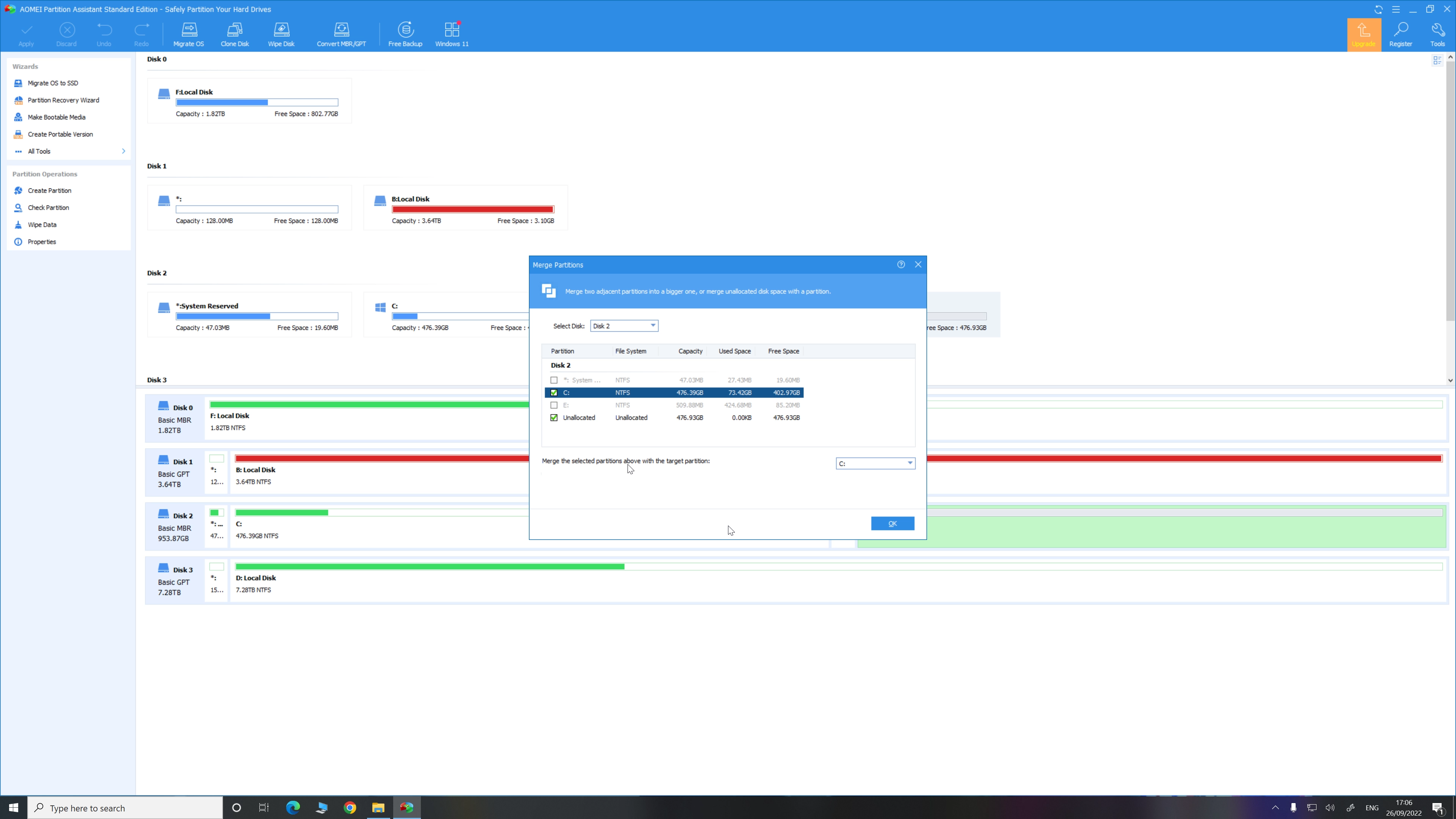Viewport: 1456px width, 819px height.
Task: Open the Register icon
Action: 1401,34
